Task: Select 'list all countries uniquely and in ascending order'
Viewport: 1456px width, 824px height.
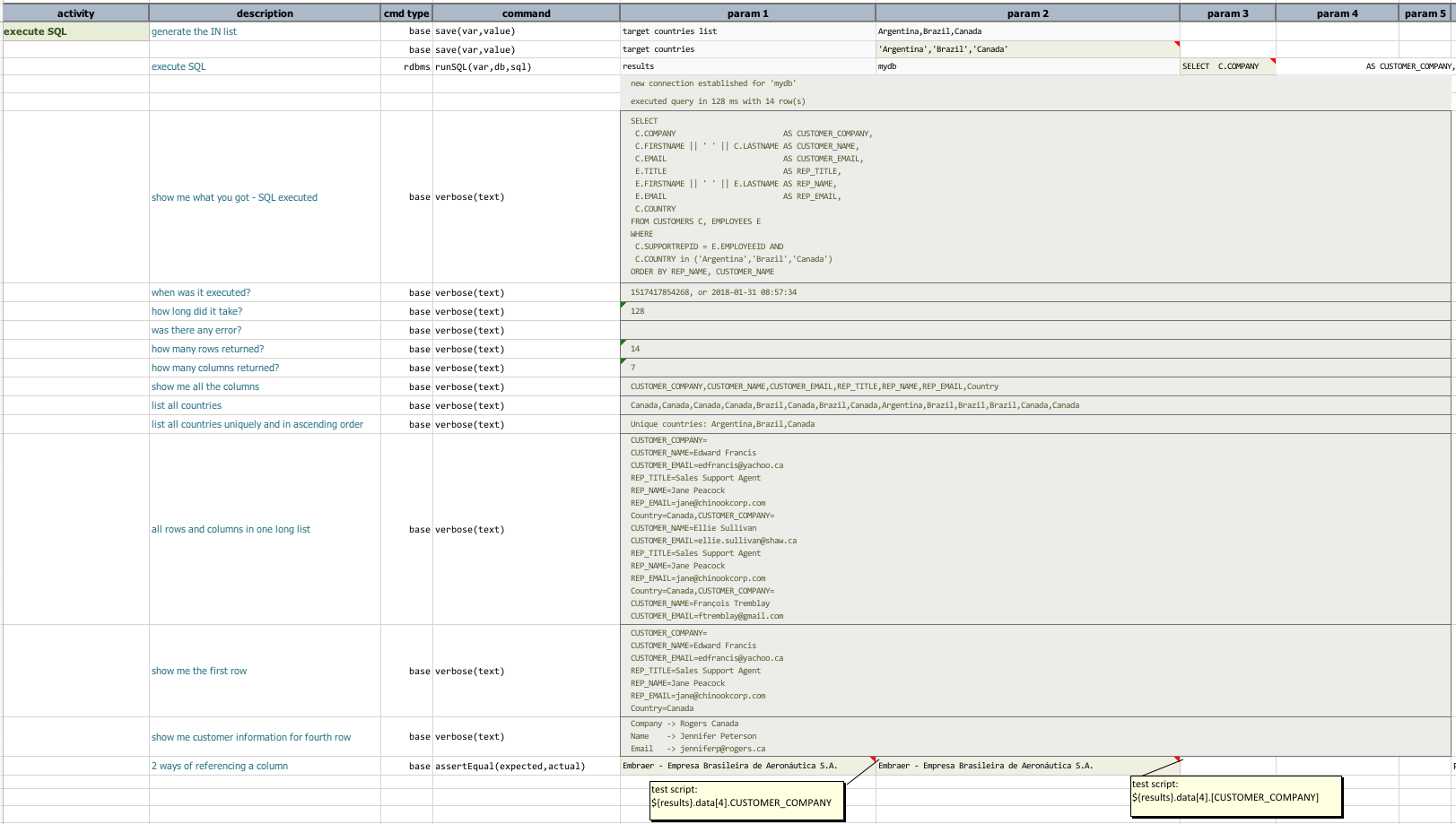Action: [265, 424]
